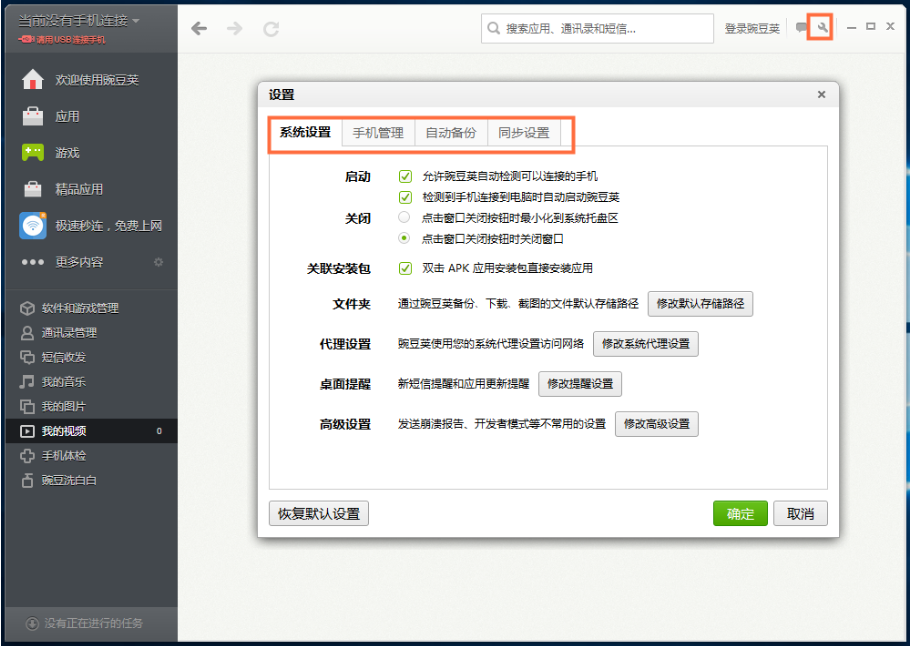Click the wrench settings icon
Viewport: 910px width, 646px height.
[821, 28]
